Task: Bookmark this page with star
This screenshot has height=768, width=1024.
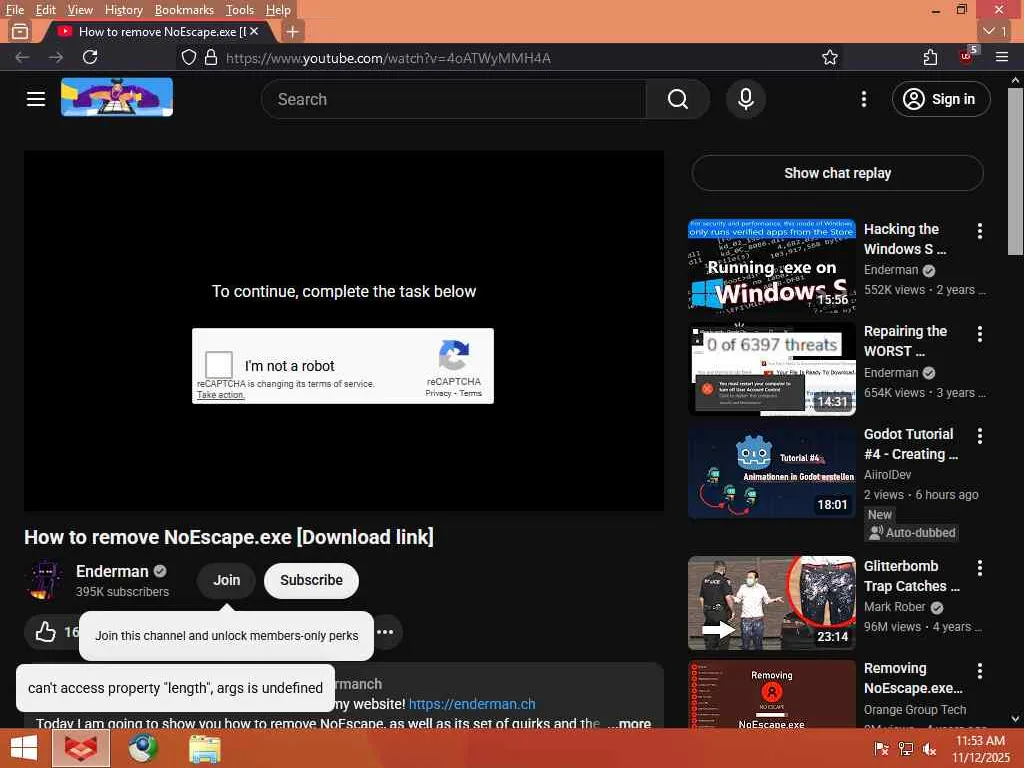Action: [829, 57]
